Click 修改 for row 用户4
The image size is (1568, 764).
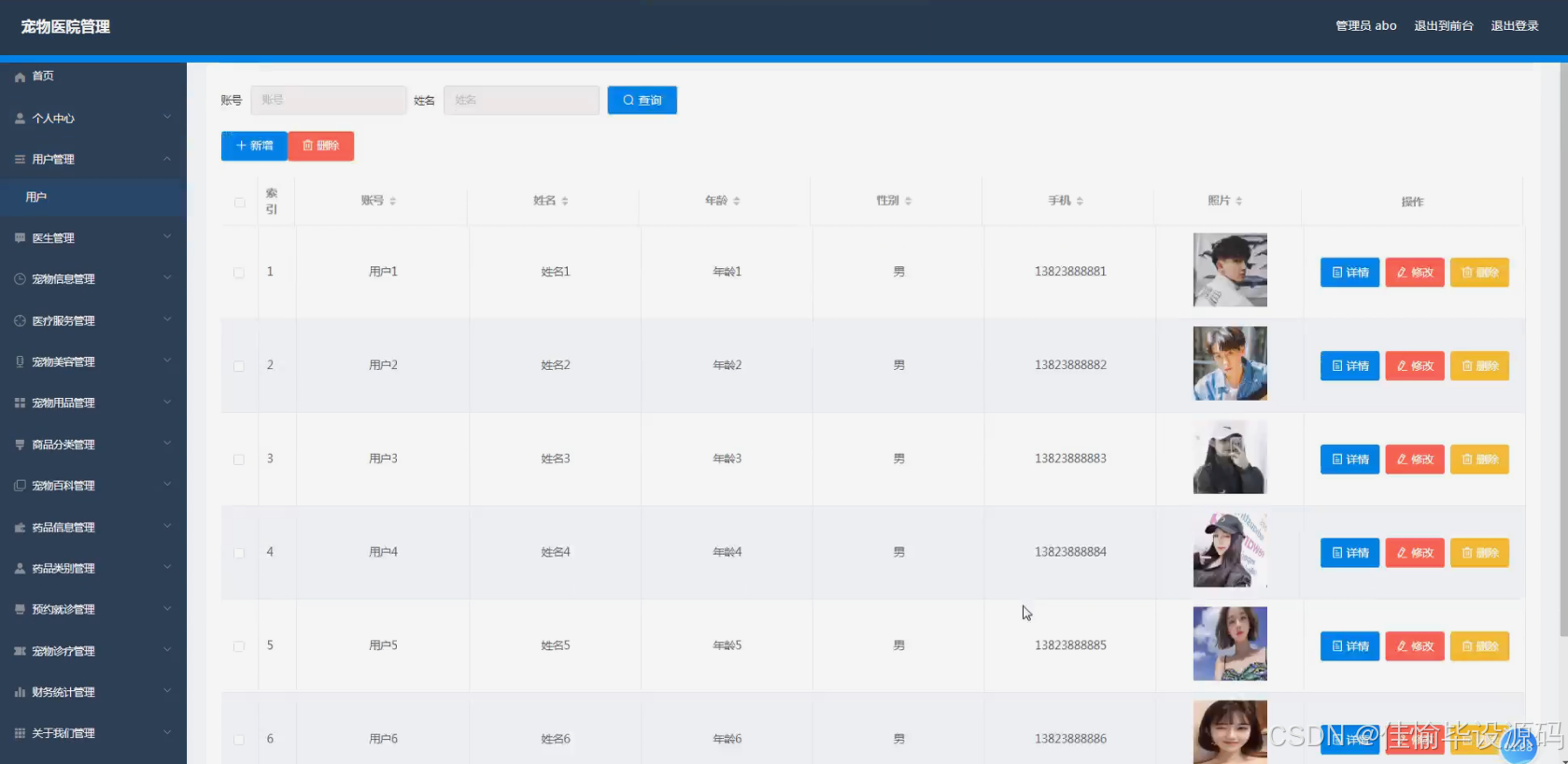click(1415, 553)
